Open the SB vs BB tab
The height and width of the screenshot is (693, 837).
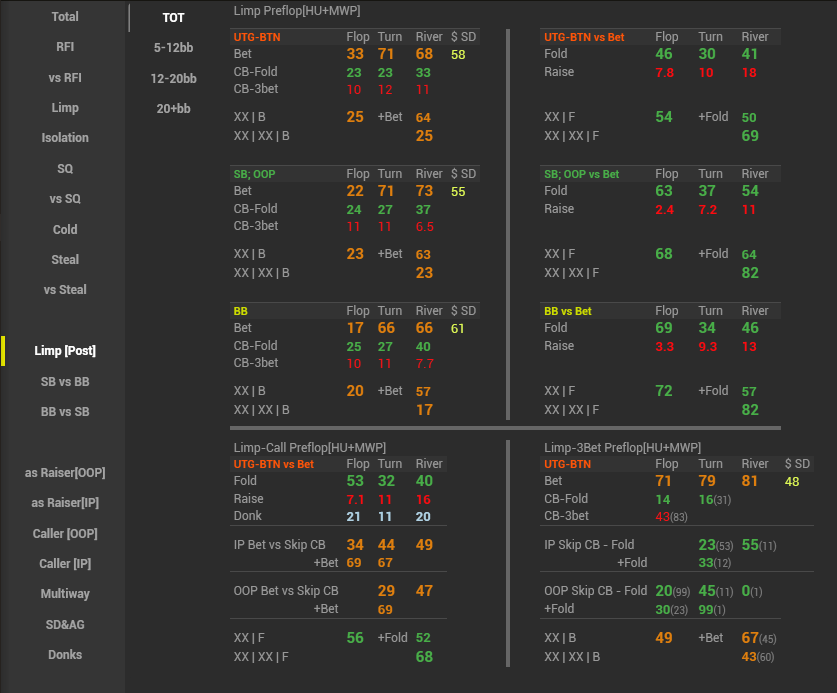tap(65, 382)
